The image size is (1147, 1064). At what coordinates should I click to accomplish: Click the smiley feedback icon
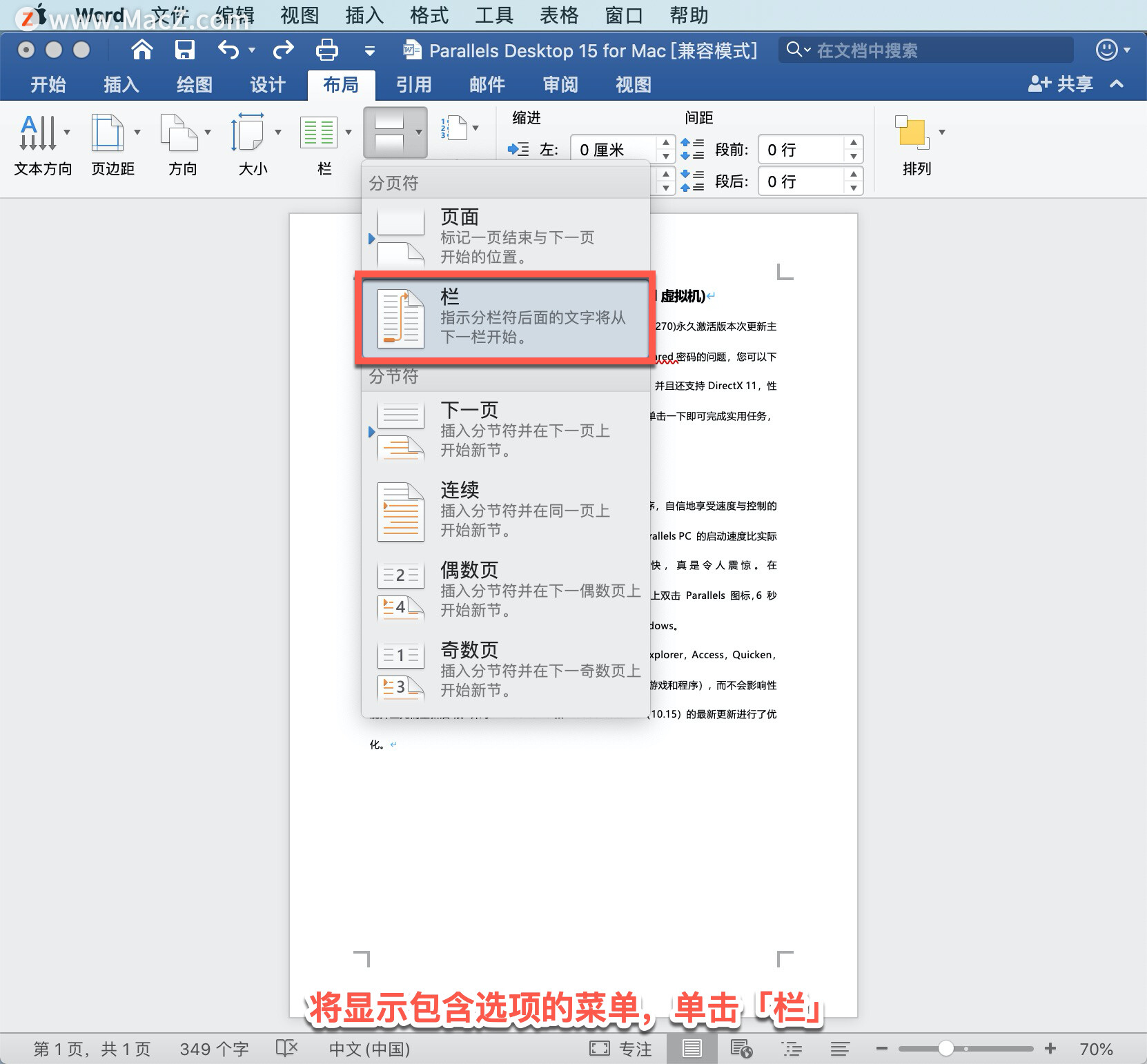tap(1106, 50)
